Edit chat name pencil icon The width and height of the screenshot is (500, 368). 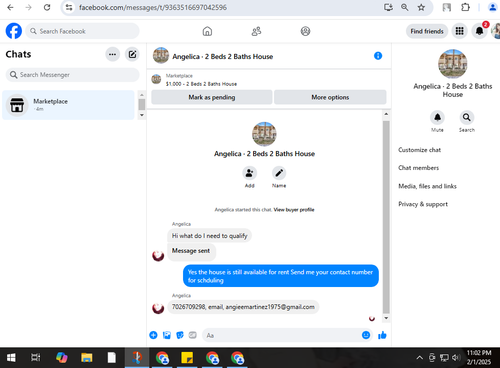point(279,173)
